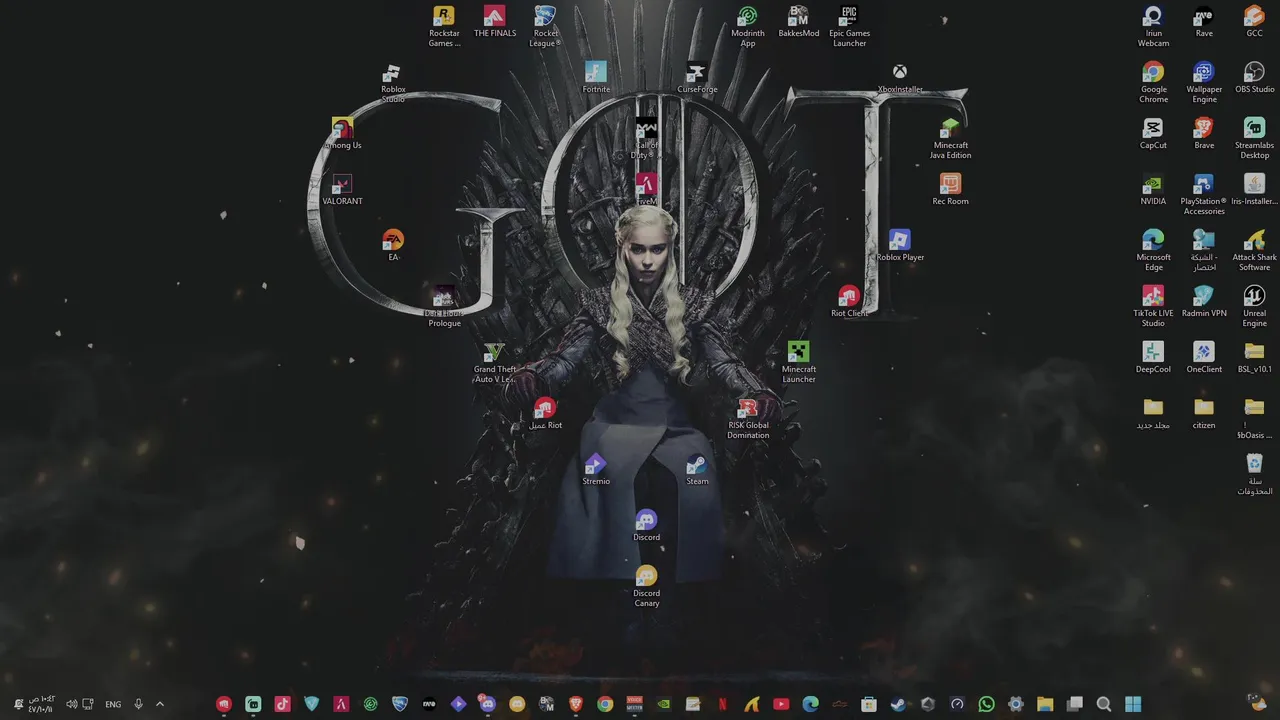This screenshot has height=720, width=1280.
Task: Open the Modrinth App desktop shortcut
Action: pos(748,26)
